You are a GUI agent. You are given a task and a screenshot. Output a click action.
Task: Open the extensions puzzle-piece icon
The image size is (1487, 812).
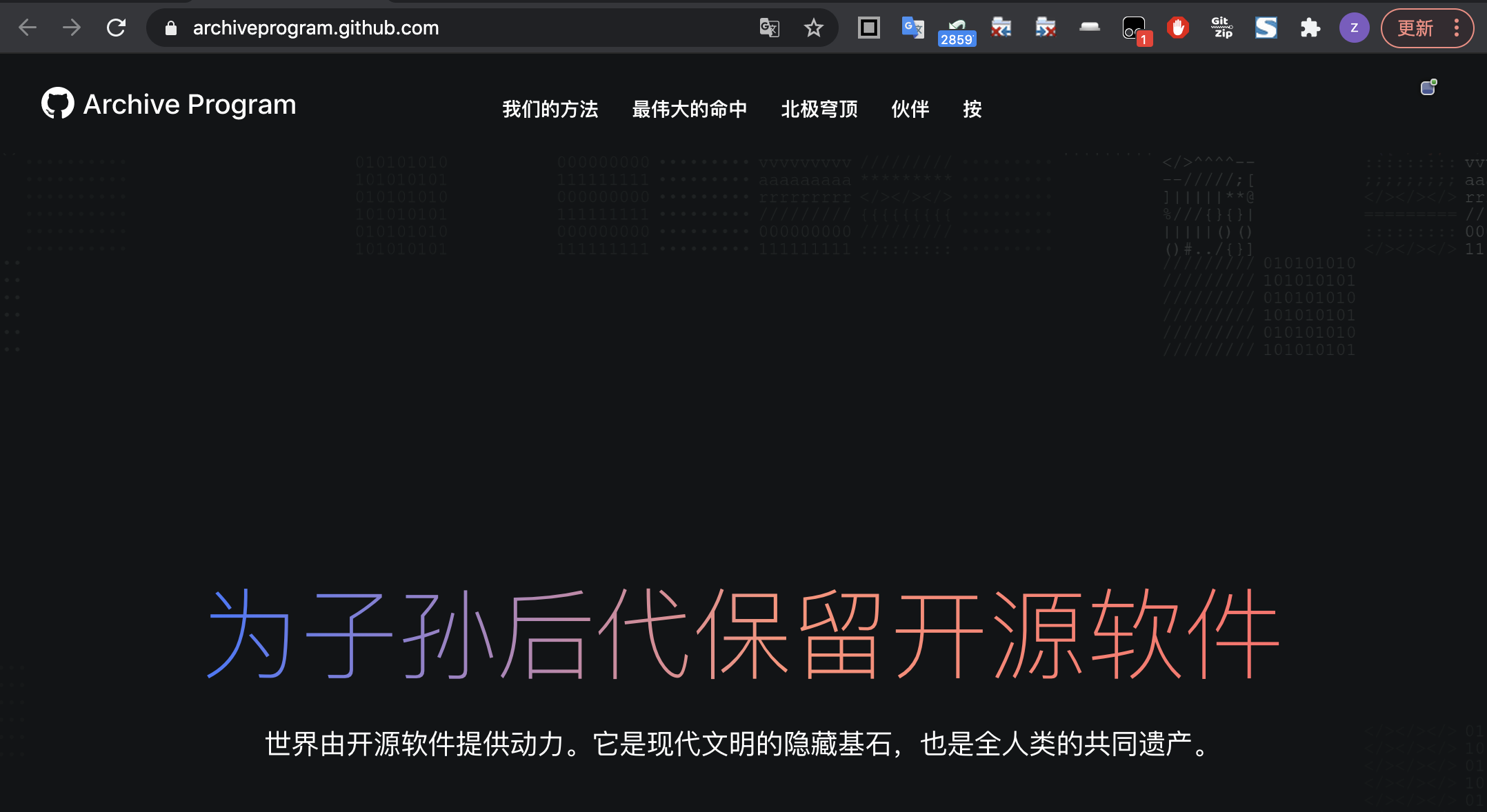pos(1310,28)
